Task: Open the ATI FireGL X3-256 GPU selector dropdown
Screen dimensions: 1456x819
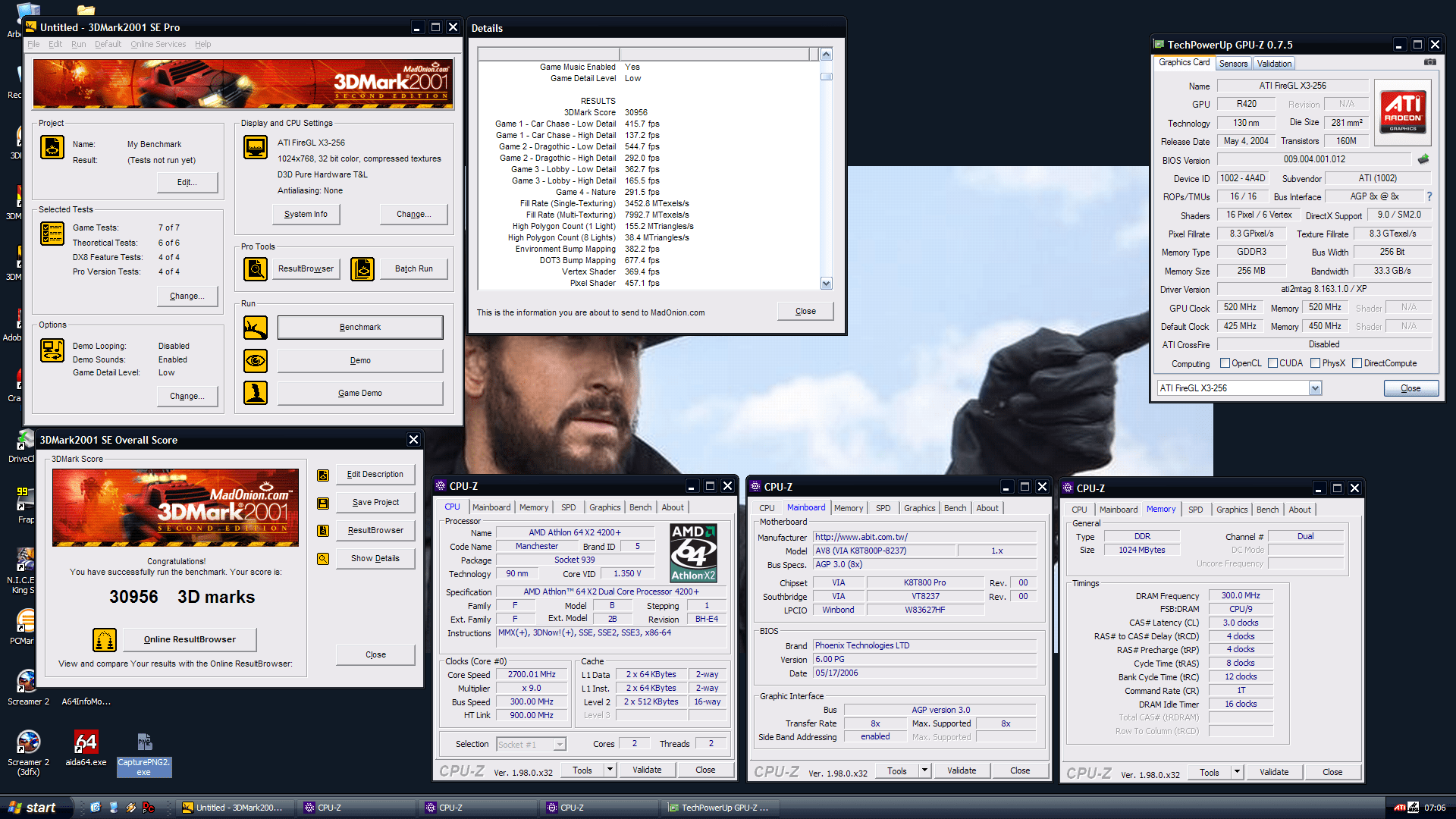Action: (1315, 388)
